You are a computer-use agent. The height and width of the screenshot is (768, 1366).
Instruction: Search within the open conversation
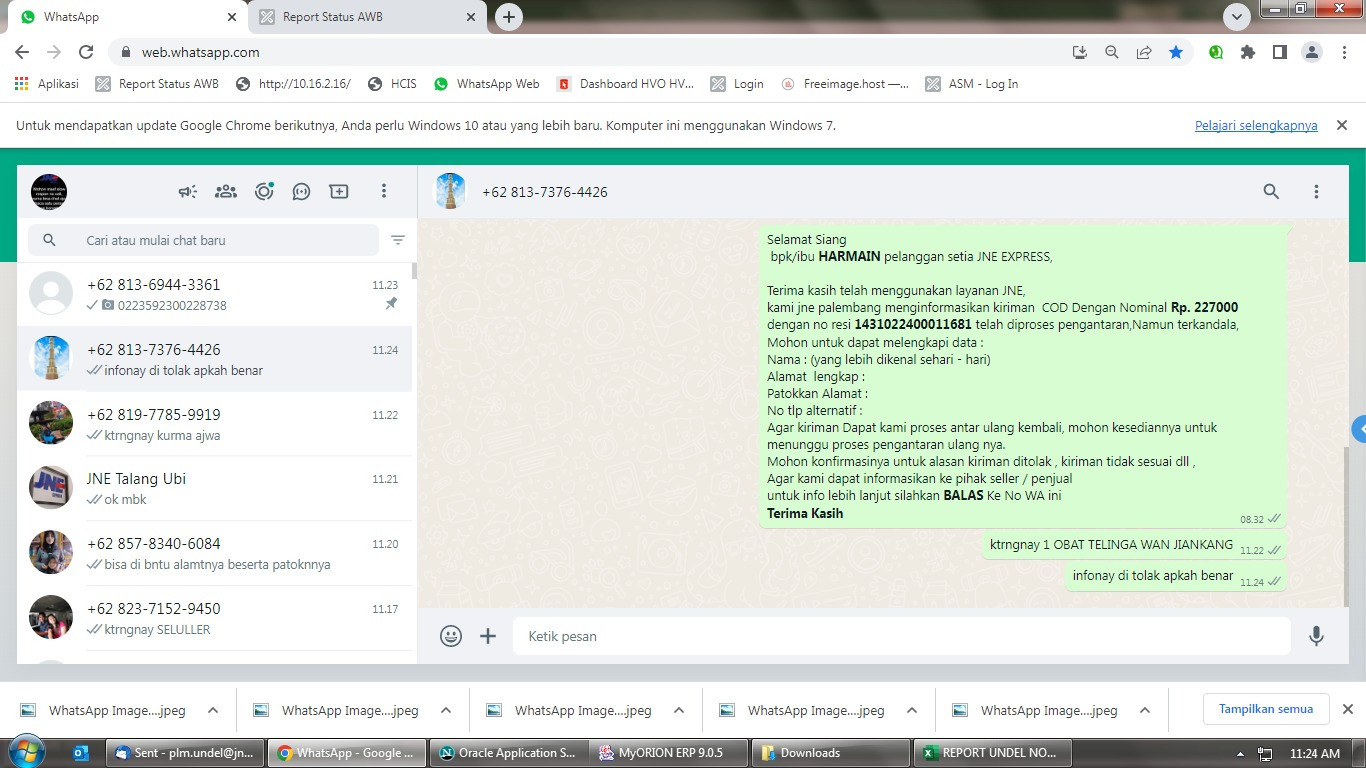point(1271,191)
